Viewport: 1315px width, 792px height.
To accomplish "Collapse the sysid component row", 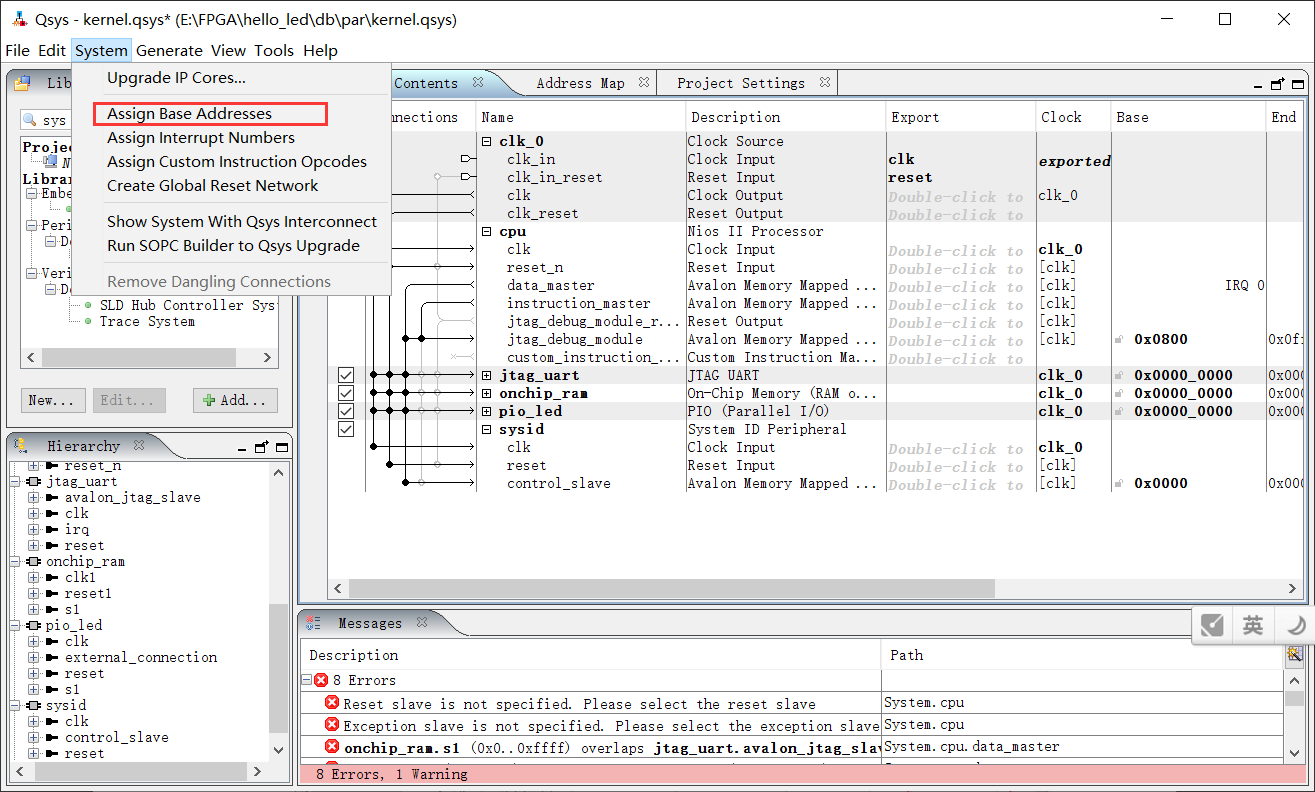I will (x=487, y=430).
